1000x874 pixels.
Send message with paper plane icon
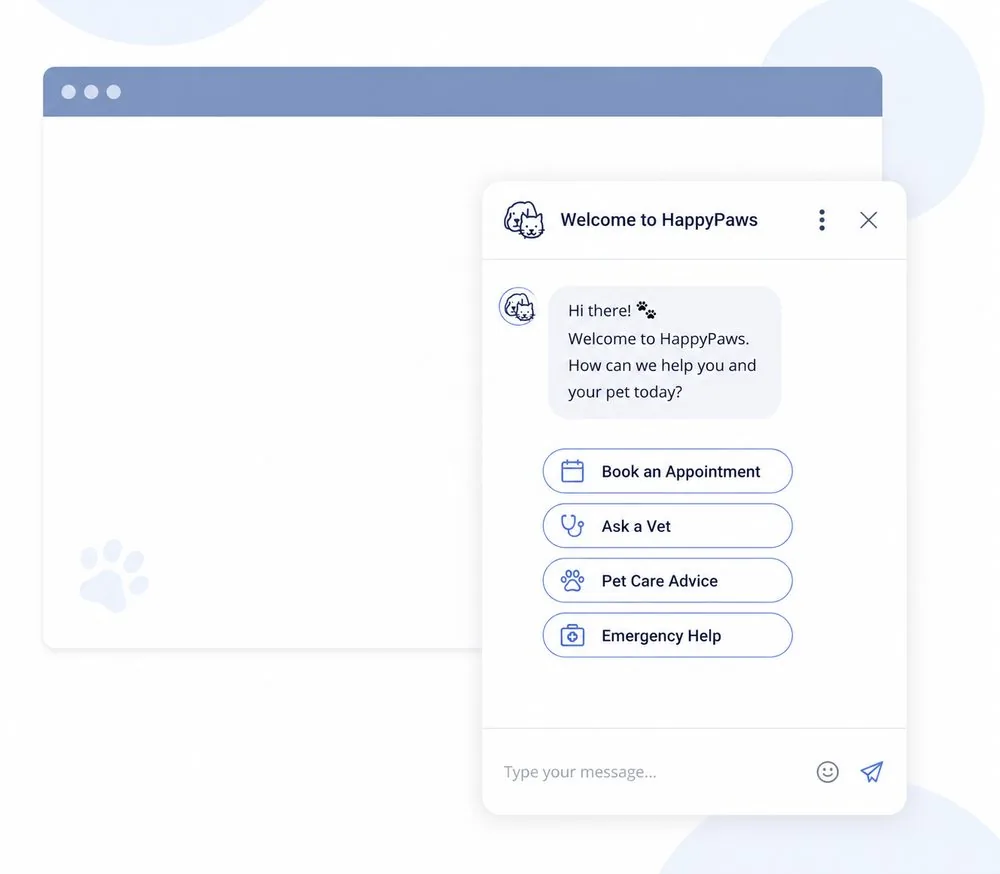click(x=872, y=772)
